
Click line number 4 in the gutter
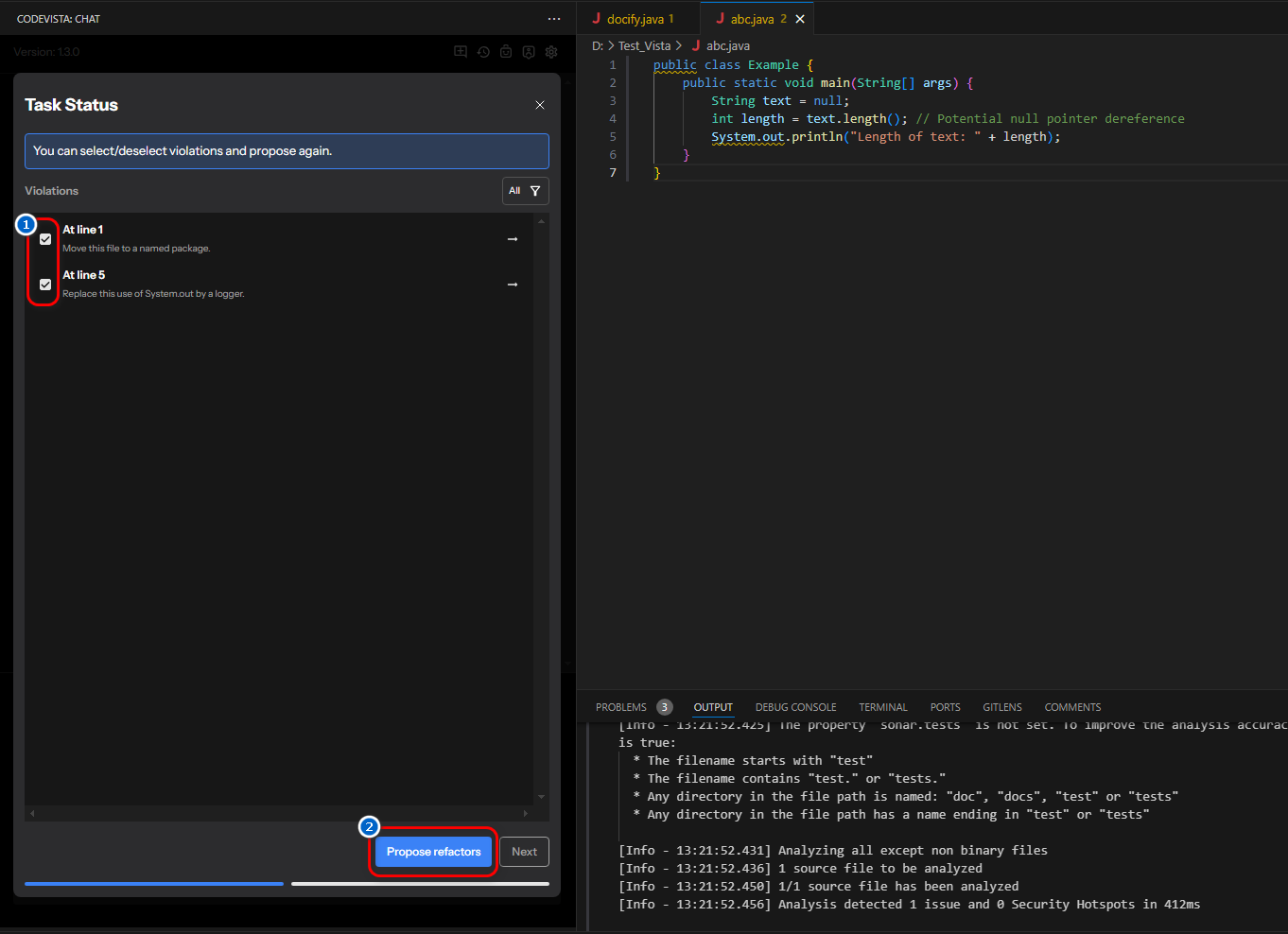click(x=613, y=119)
